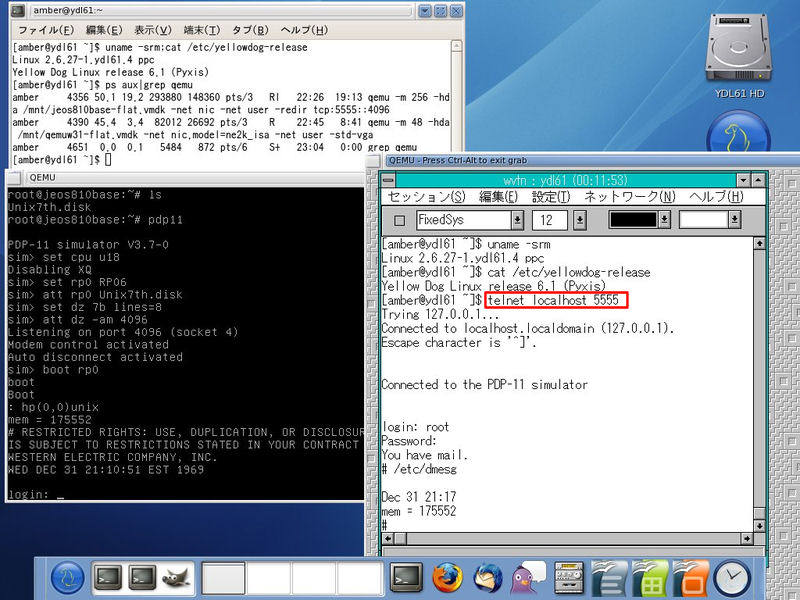Click the white background color swatch
This screenshot has height=600, width=800.
click(x=704, y=220)
